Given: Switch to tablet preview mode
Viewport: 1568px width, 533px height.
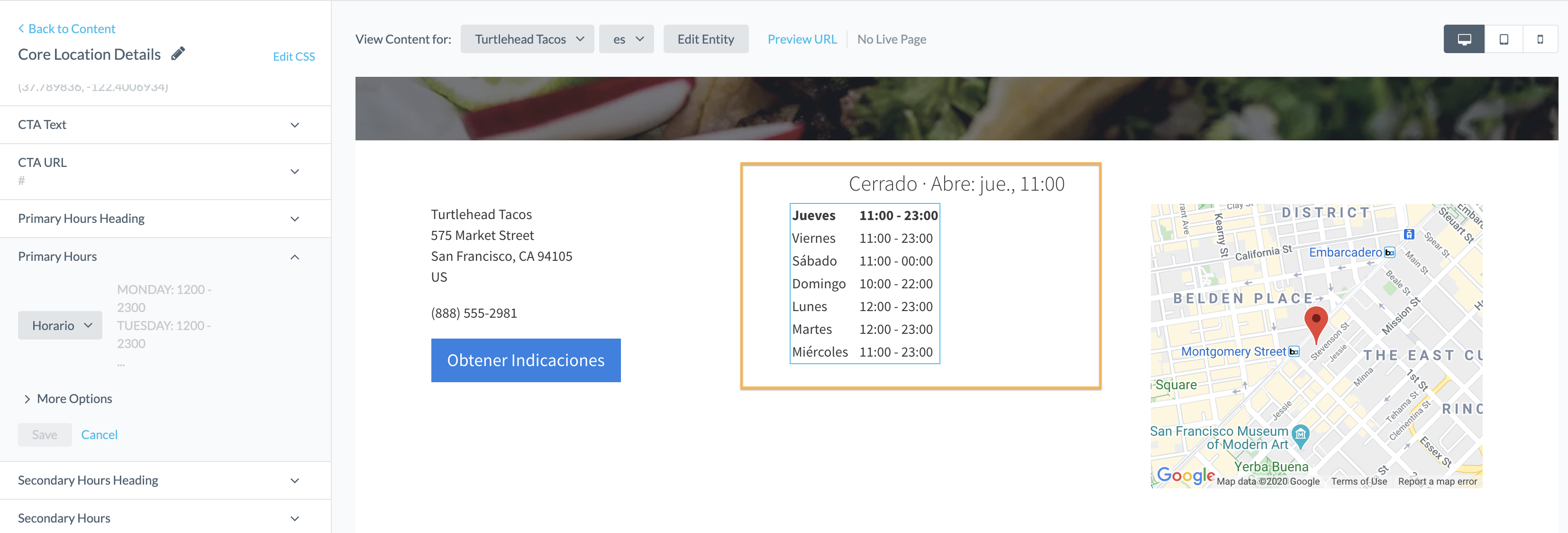Looking at the screenshot, I should click(x=1504, y=39).
